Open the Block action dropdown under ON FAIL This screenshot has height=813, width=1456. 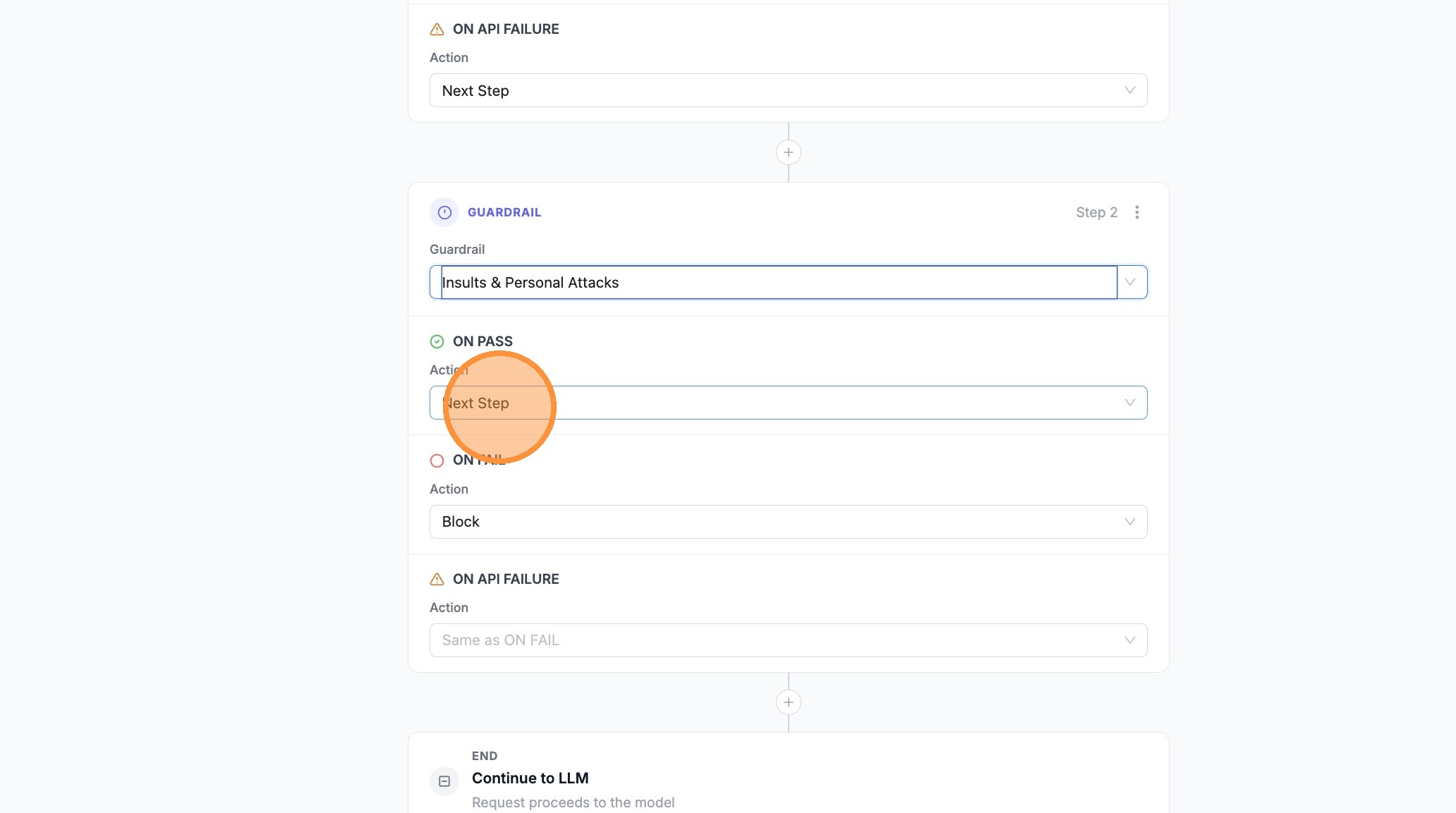coord(1129,522)
